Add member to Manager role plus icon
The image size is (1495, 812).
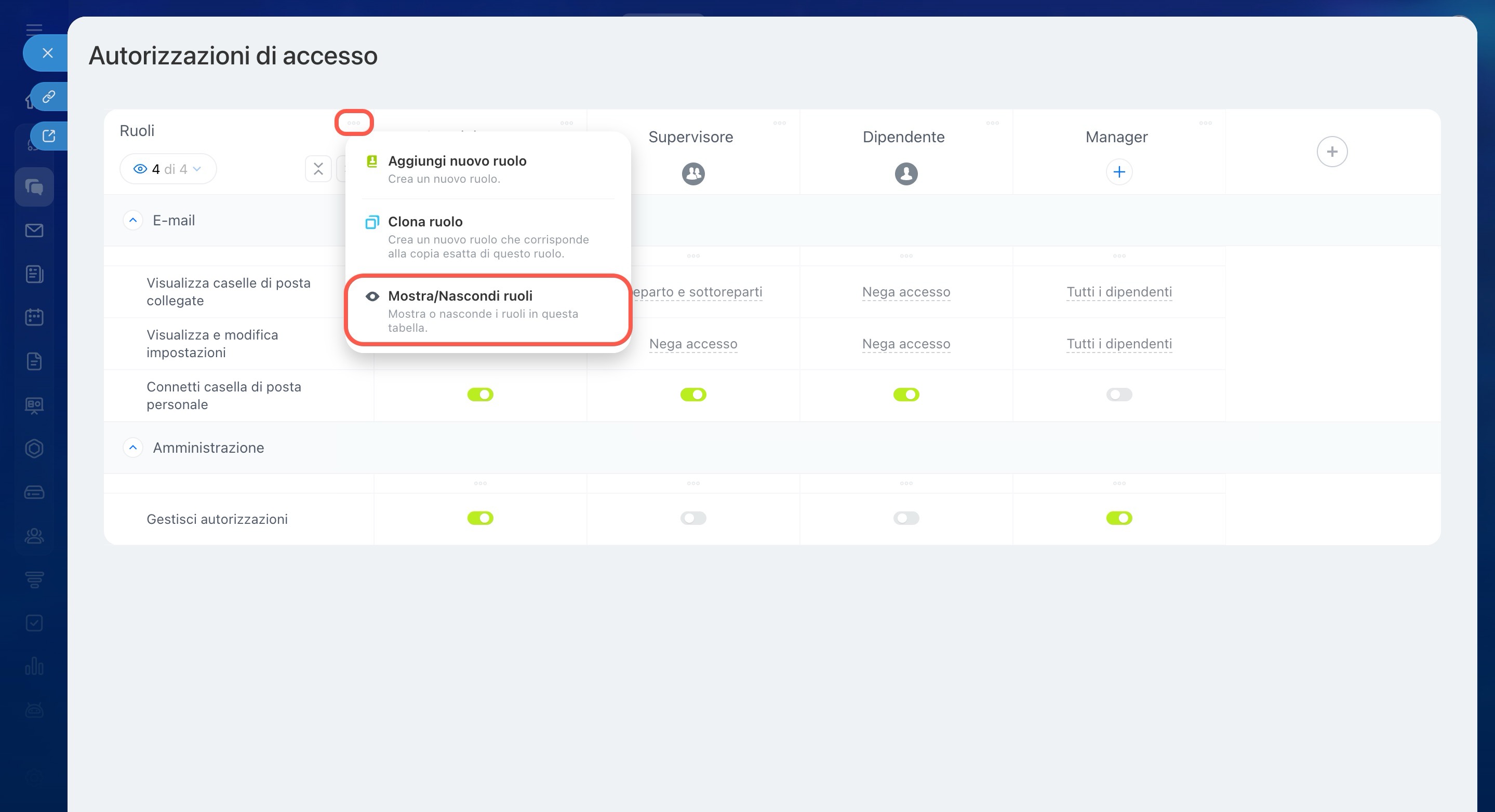tap(1119, 172)
